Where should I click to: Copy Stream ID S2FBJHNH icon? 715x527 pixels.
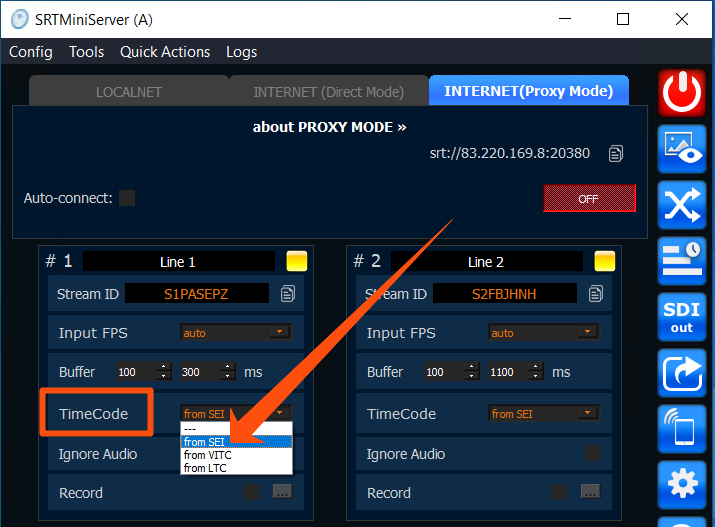click(x=596, y=294)
